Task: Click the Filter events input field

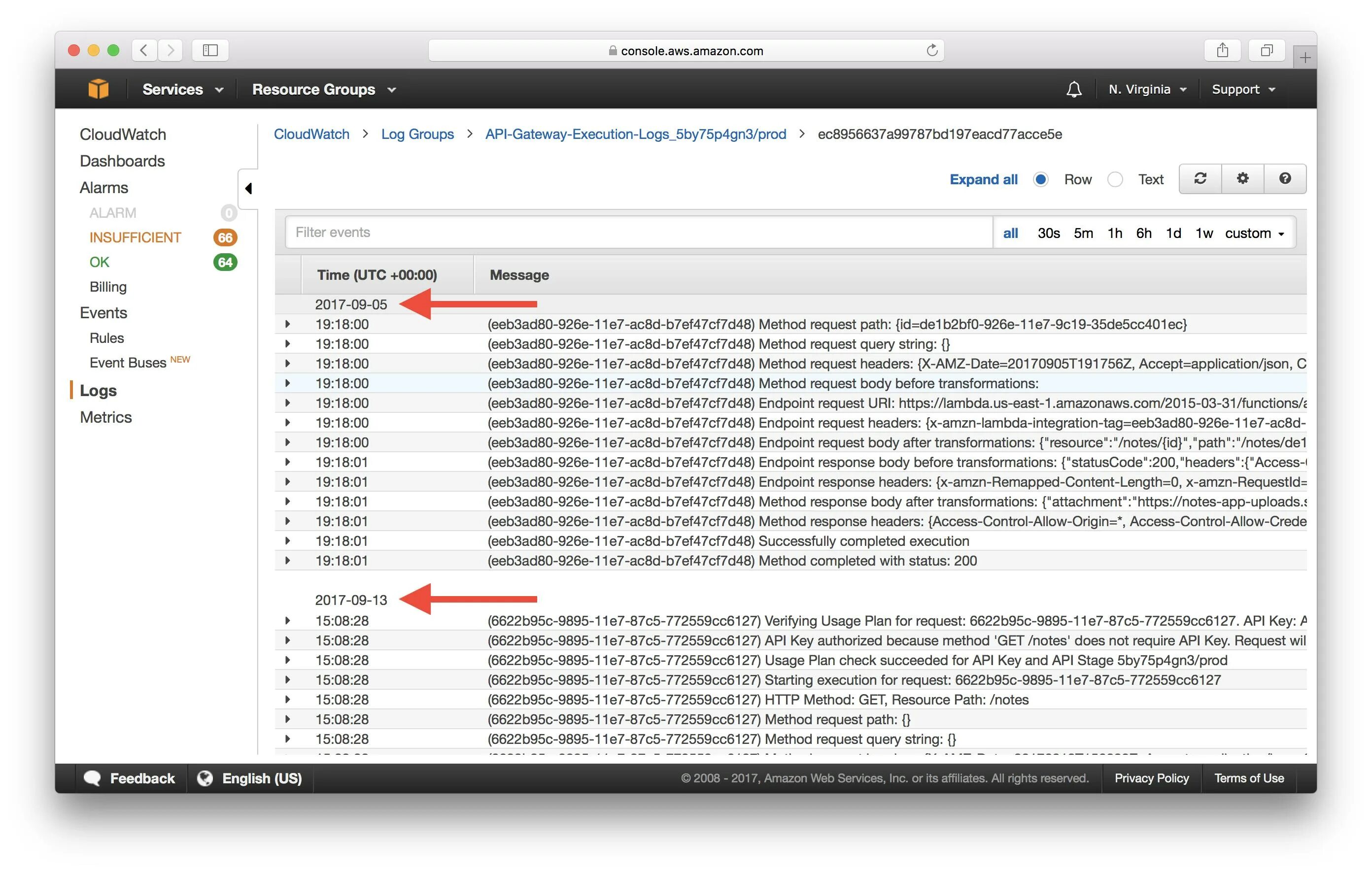Action: pos(638,233)
